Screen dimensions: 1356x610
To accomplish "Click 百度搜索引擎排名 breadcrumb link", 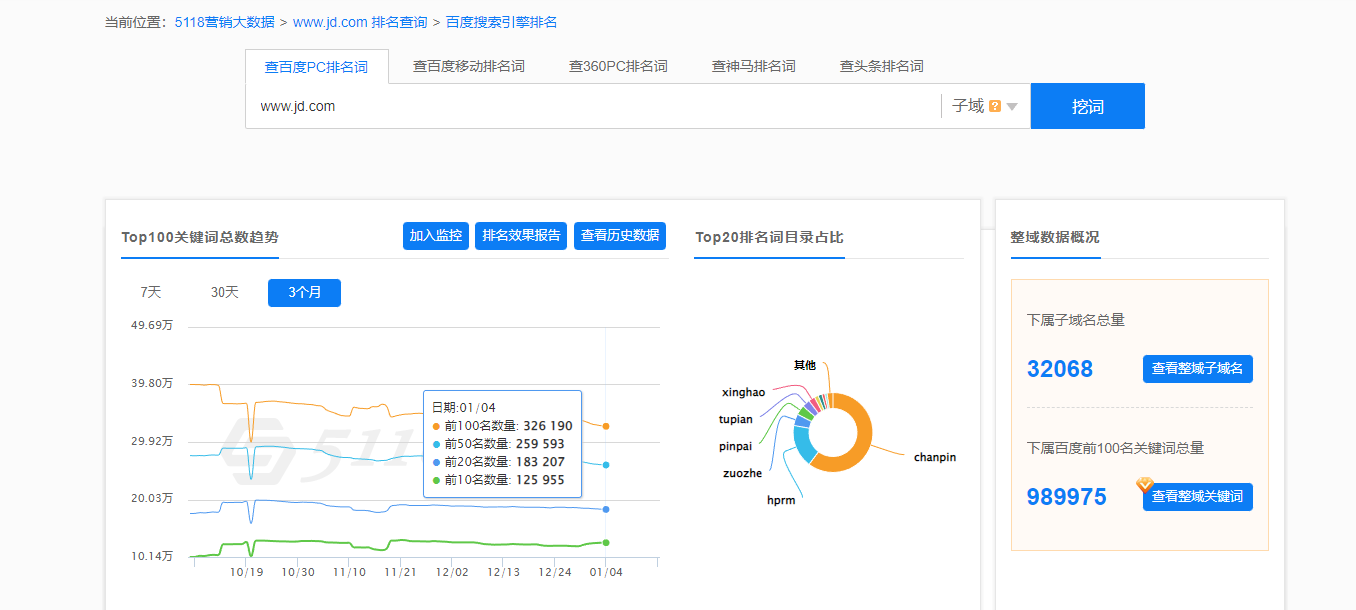I will pos(502,22).
